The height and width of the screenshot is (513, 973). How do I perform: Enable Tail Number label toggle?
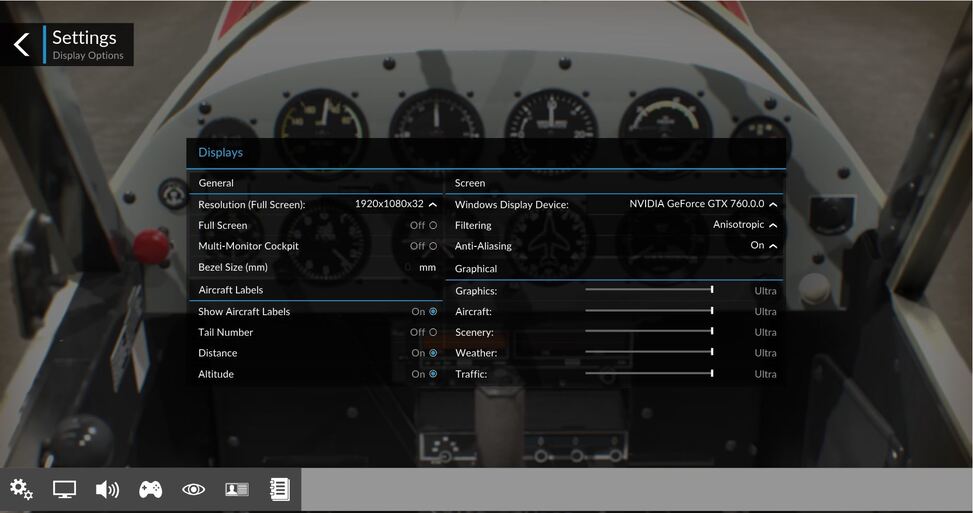432,332
